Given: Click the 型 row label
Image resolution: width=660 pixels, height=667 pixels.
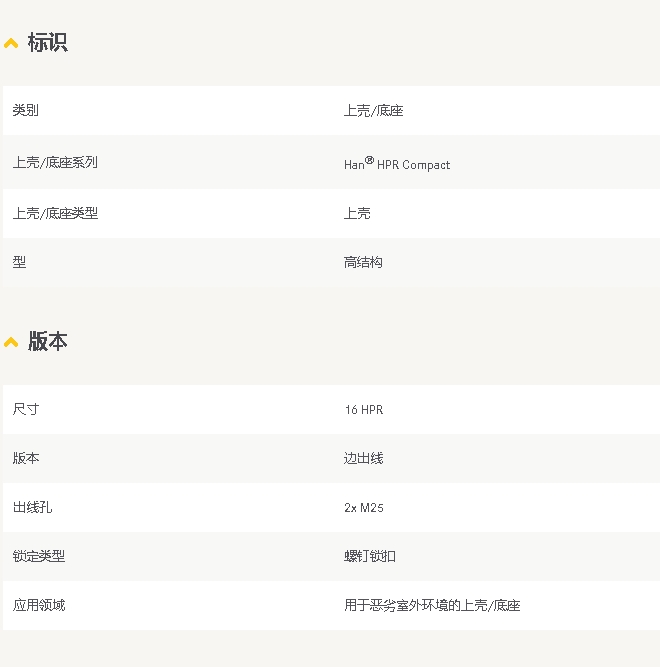Looking at the screenshot, I should (19, 262).
